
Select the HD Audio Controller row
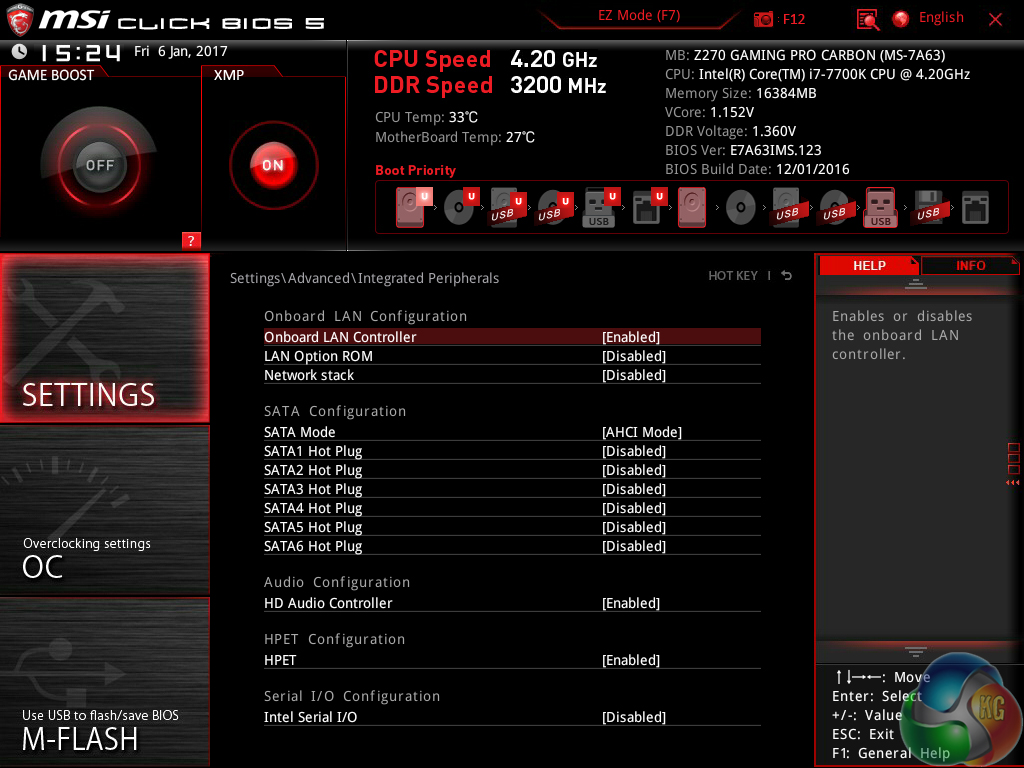pos(328,603)
